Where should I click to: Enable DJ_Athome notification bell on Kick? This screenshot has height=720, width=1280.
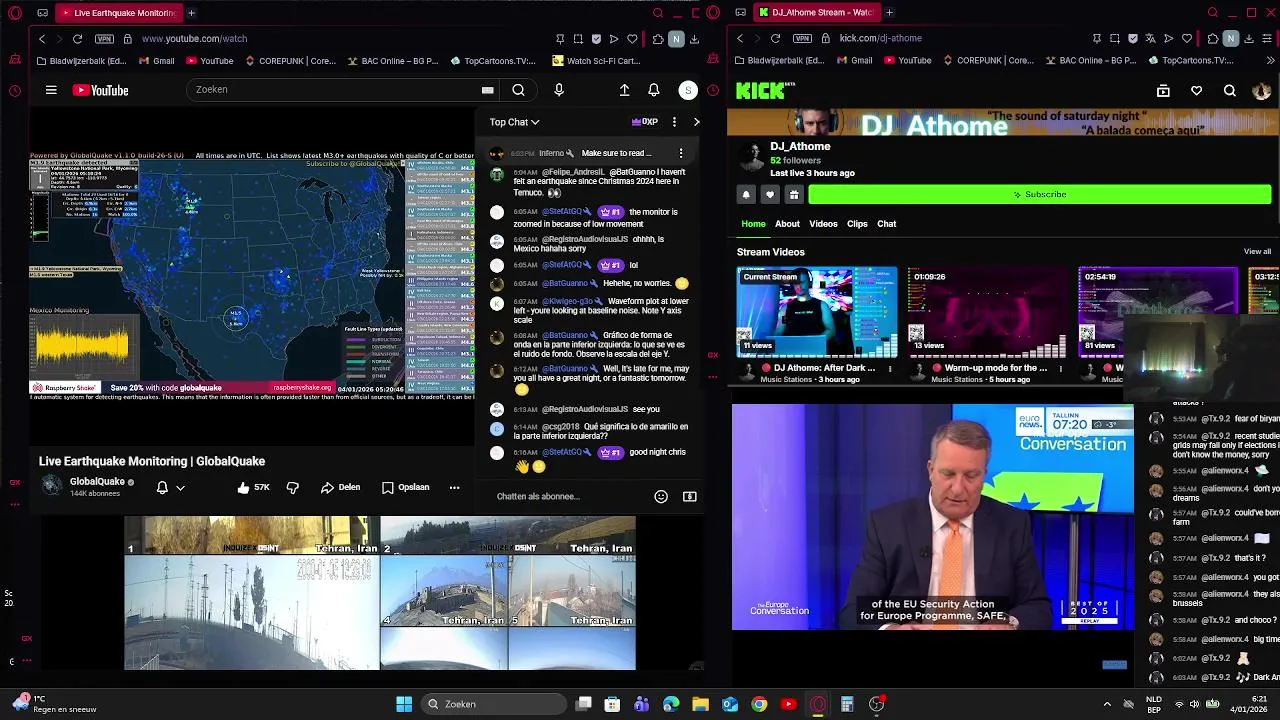[746, 195]
